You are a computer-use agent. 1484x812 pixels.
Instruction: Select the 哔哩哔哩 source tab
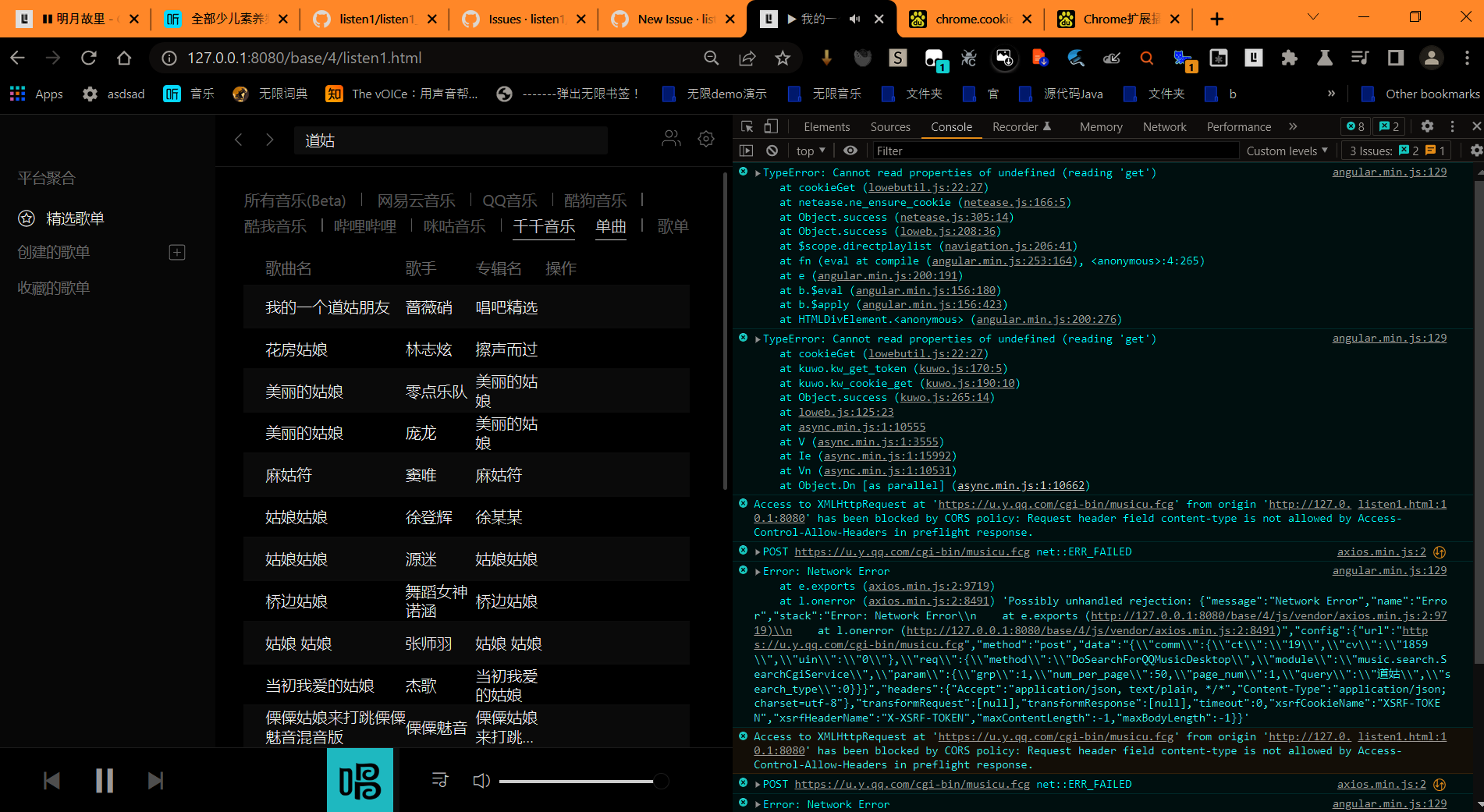(365, 227)
